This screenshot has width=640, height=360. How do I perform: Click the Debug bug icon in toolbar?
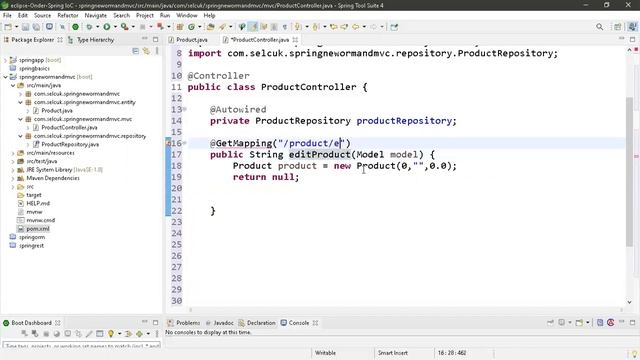coord(89,27)
